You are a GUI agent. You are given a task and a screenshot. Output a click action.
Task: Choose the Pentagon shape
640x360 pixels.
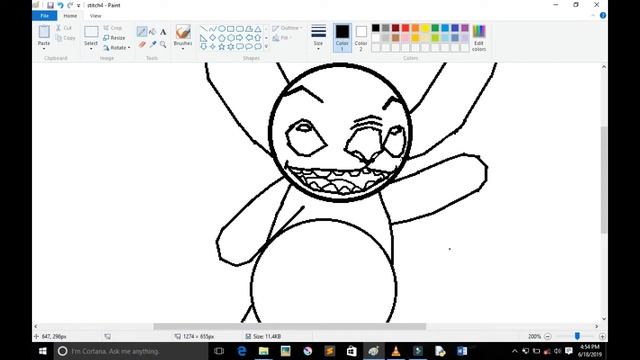pos(222,38)
